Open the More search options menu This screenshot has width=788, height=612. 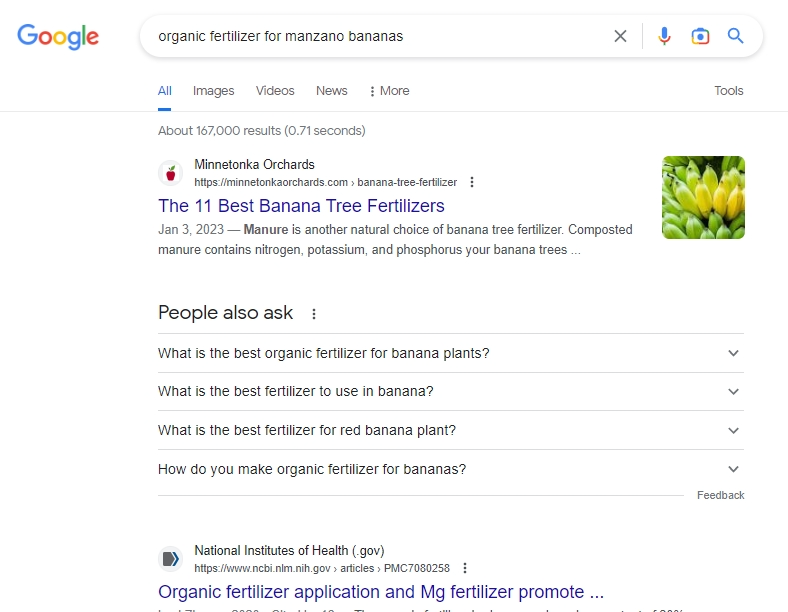pos(389,91)
